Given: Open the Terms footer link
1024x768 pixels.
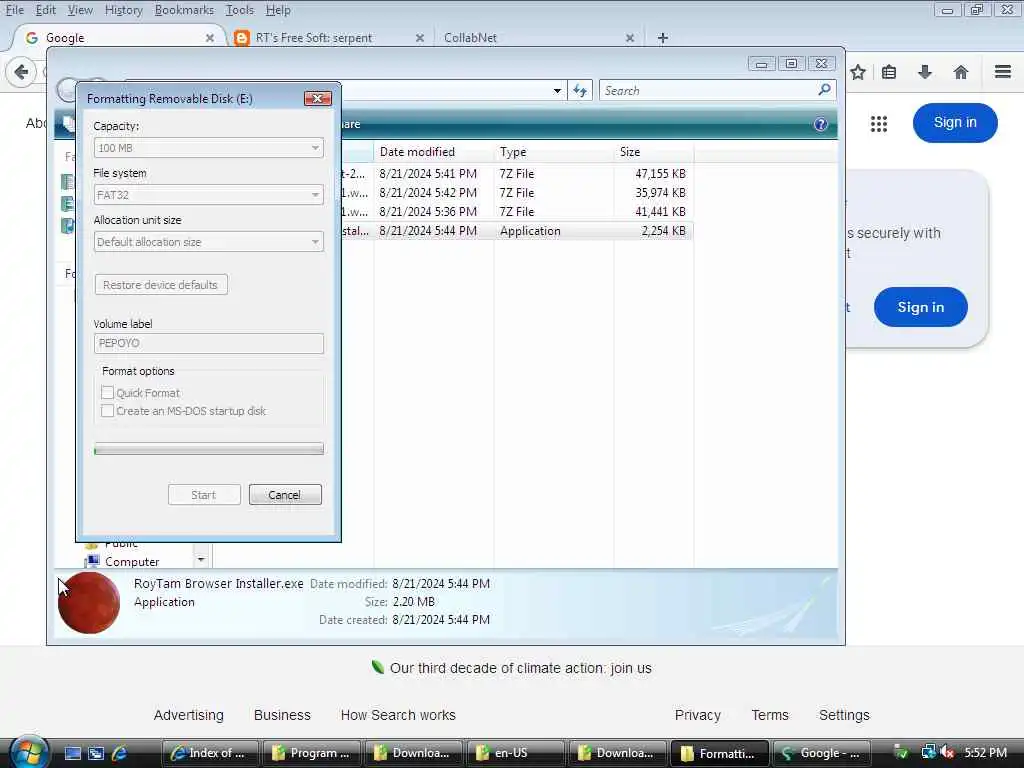Looking at the screenshot, I should (x=770, y=715).
